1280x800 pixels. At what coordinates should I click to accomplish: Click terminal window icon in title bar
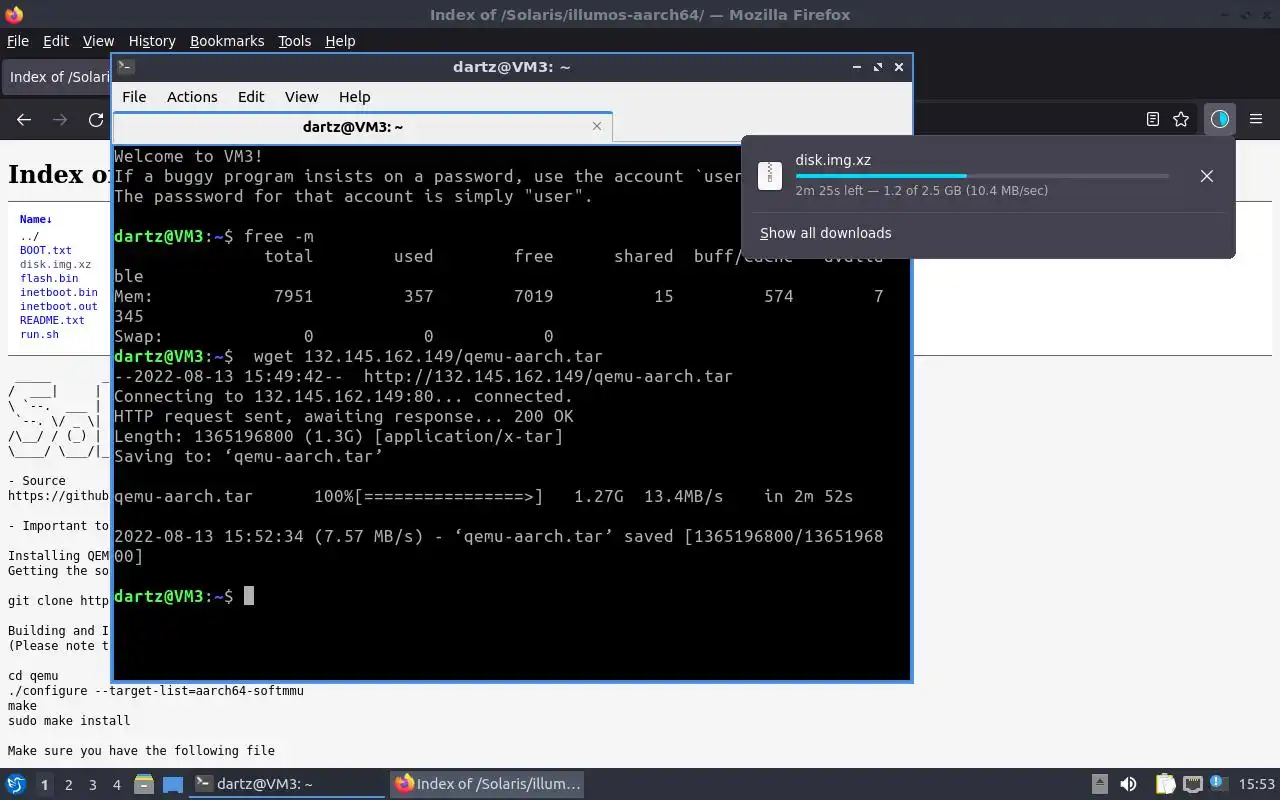click(125, 67)
